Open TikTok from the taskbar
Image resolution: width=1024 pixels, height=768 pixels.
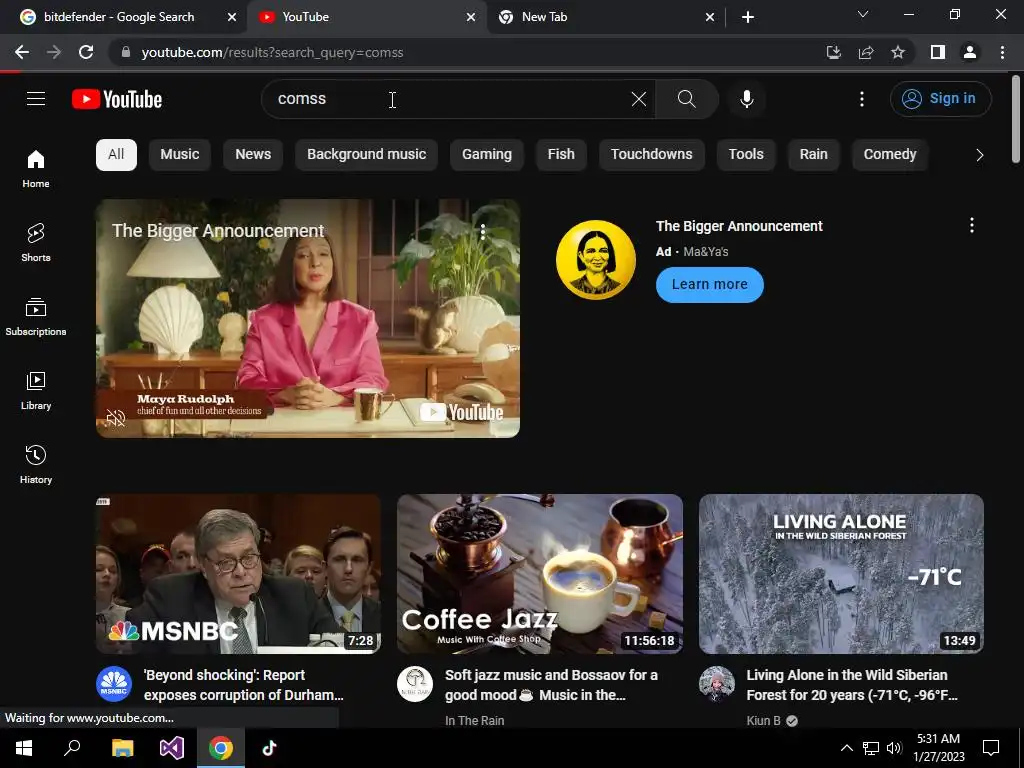[269, 748]
